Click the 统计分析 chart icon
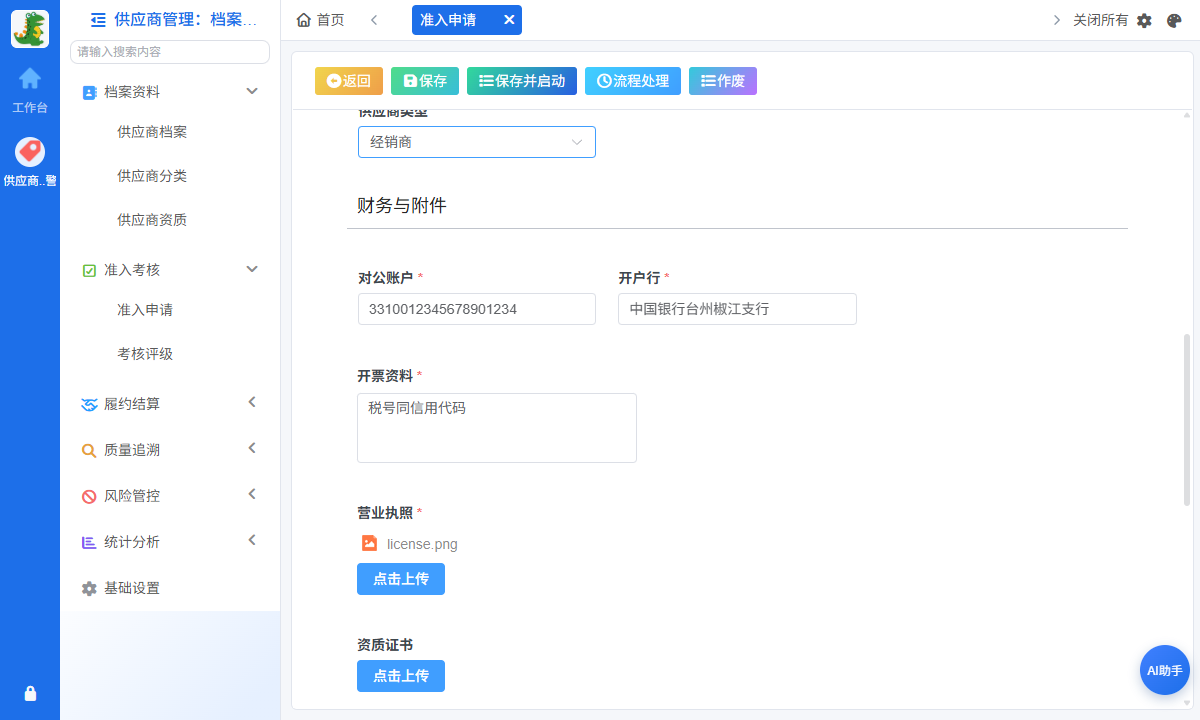1200x720 pixels. coord(89,542)
